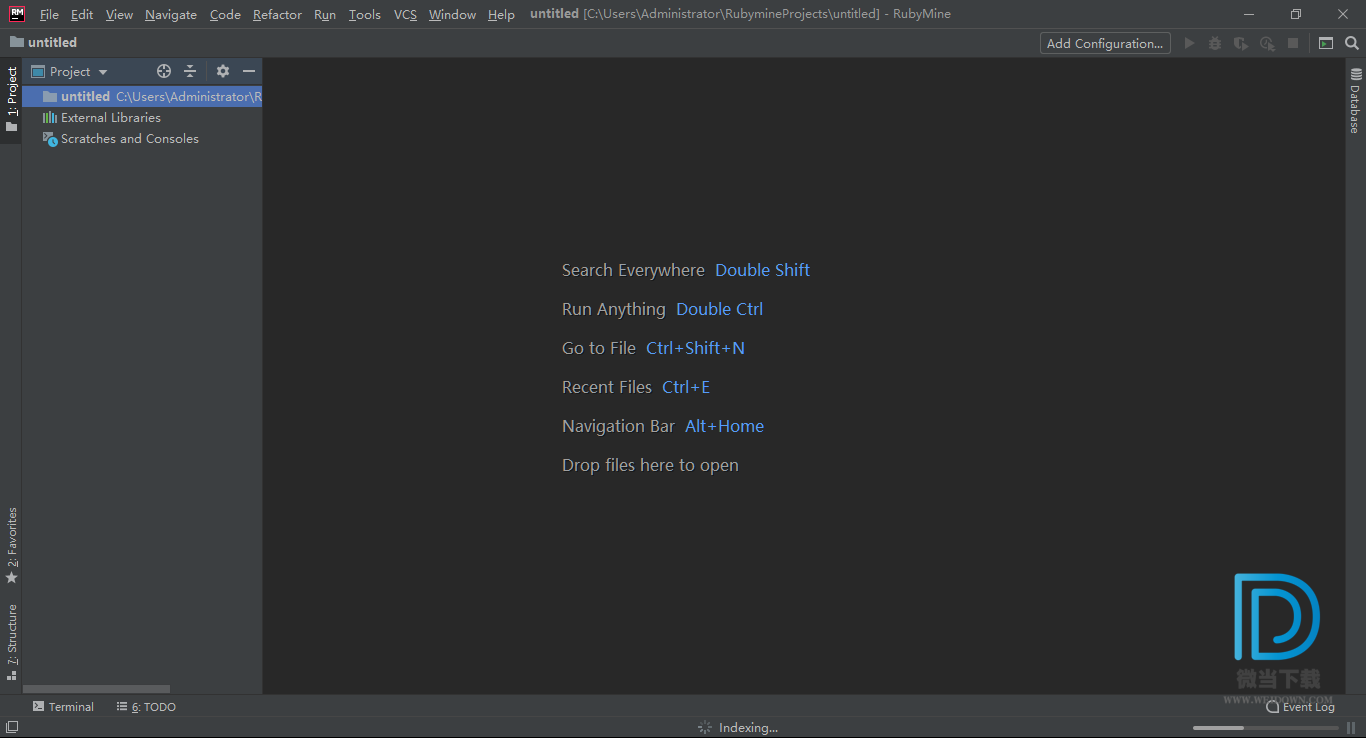This screenshot has width=1366, height=738.
Task: Open the Help menu
Action: (501, 14)
